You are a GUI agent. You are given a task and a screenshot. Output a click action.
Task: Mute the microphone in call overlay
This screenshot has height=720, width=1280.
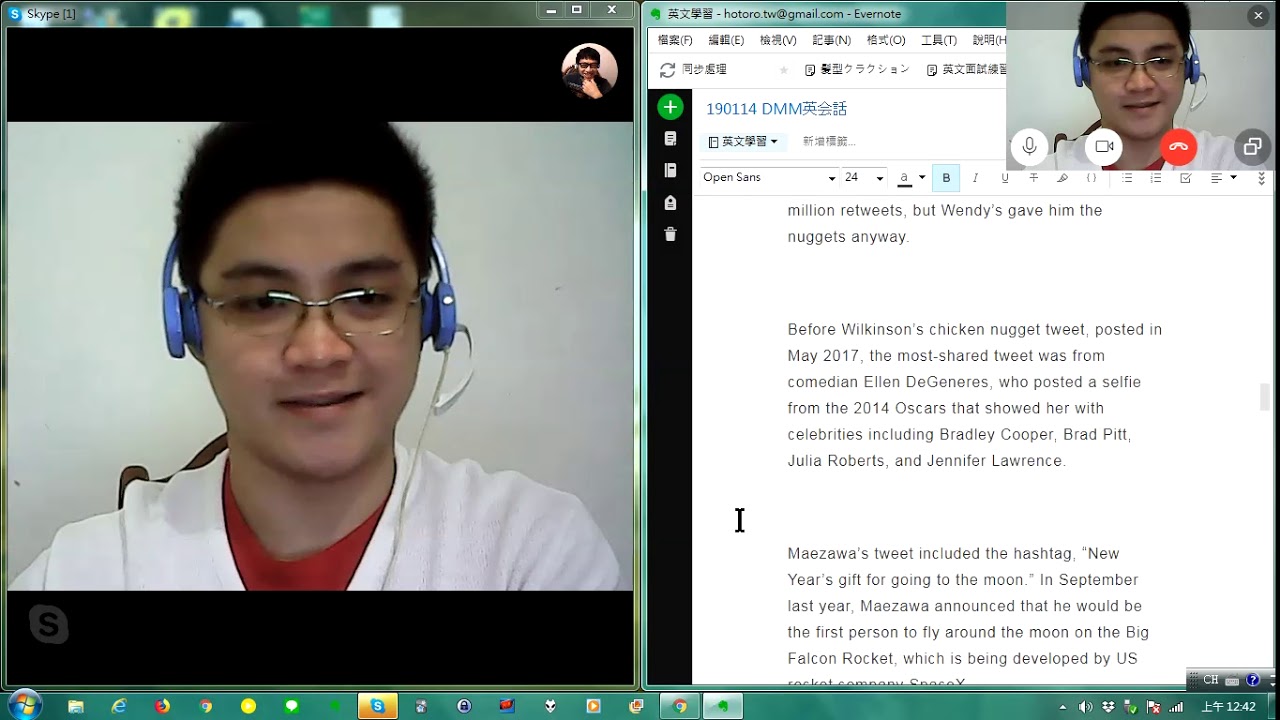1029,147
